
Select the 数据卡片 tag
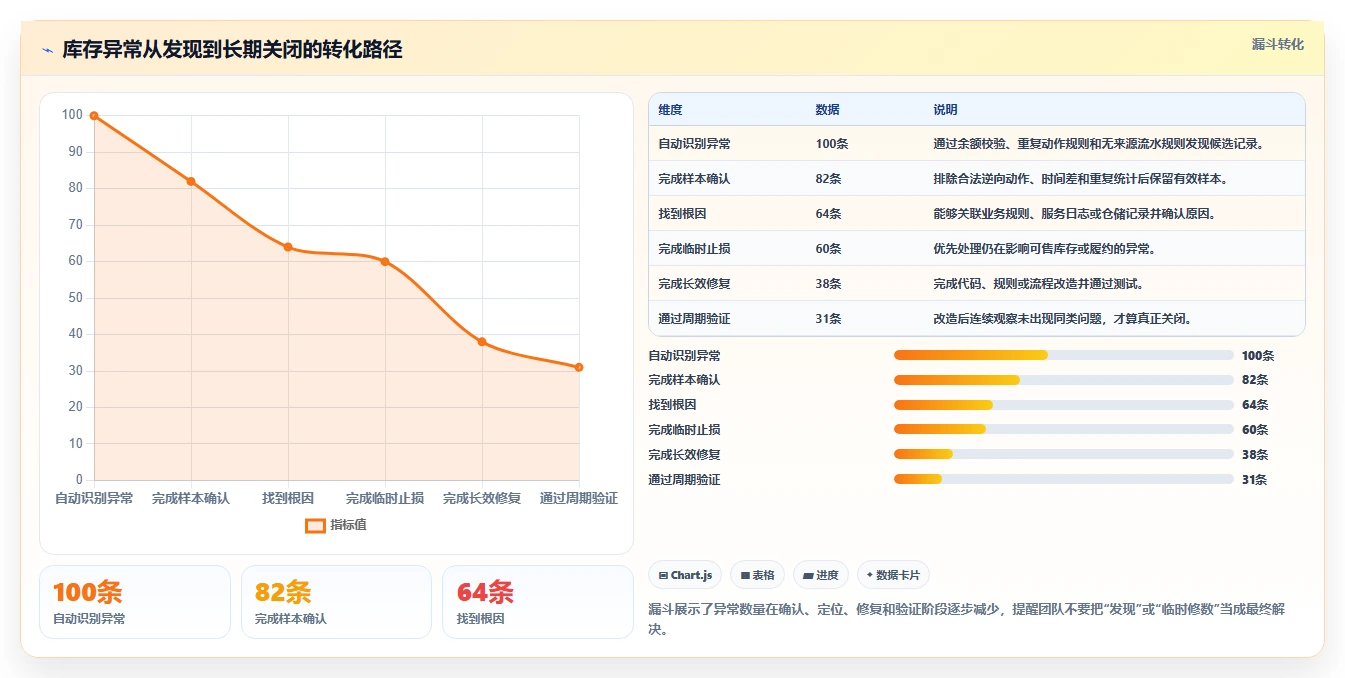tap(893, 575)
